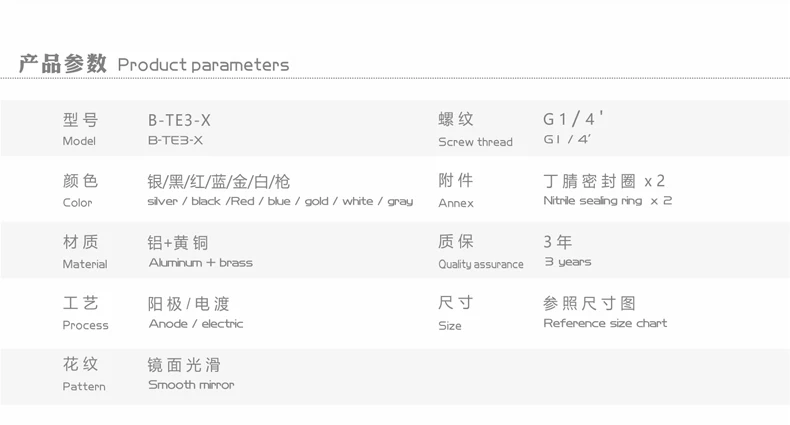Select the Color label
Screen dimensions: 790x425
(x=77, y=203)
